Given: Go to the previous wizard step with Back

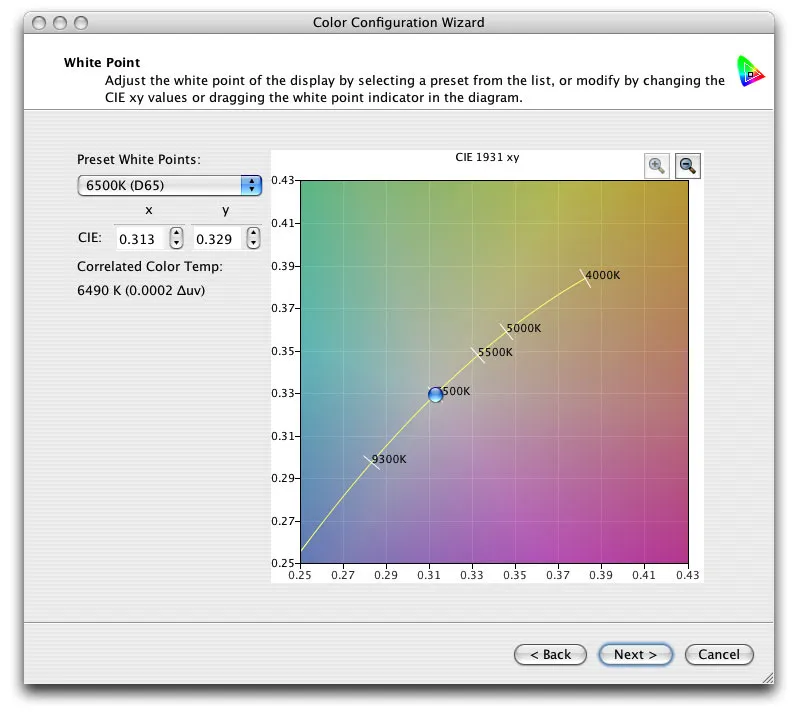Looking at the screenshot, I should (550, 654).
